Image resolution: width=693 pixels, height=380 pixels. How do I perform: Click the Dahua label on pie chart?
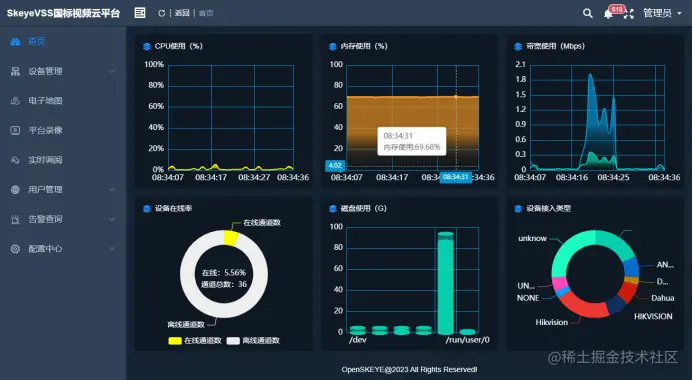[663, 298]
